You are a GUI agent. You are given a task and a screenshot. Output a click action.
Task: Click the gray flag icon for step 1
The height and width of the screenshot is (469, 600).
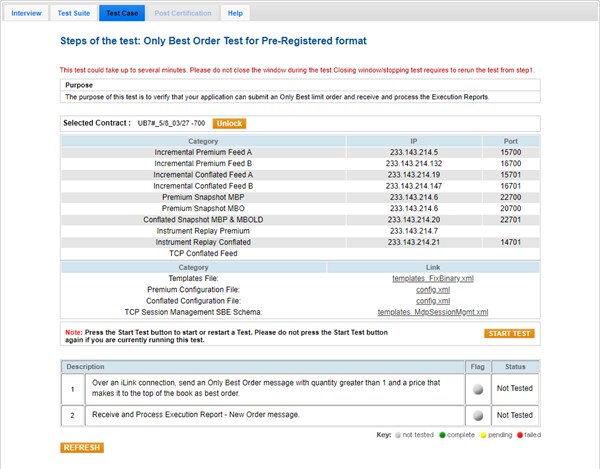(477, 389)
